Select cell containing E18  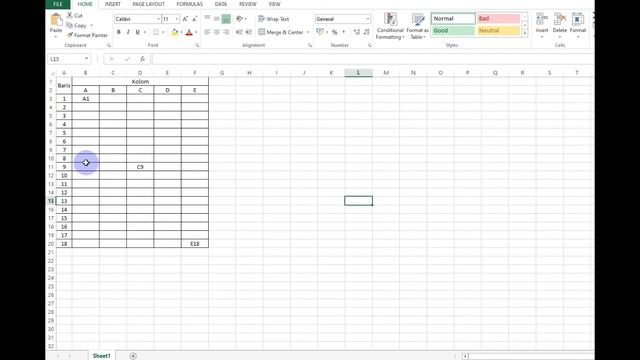[x=195, y=244]
